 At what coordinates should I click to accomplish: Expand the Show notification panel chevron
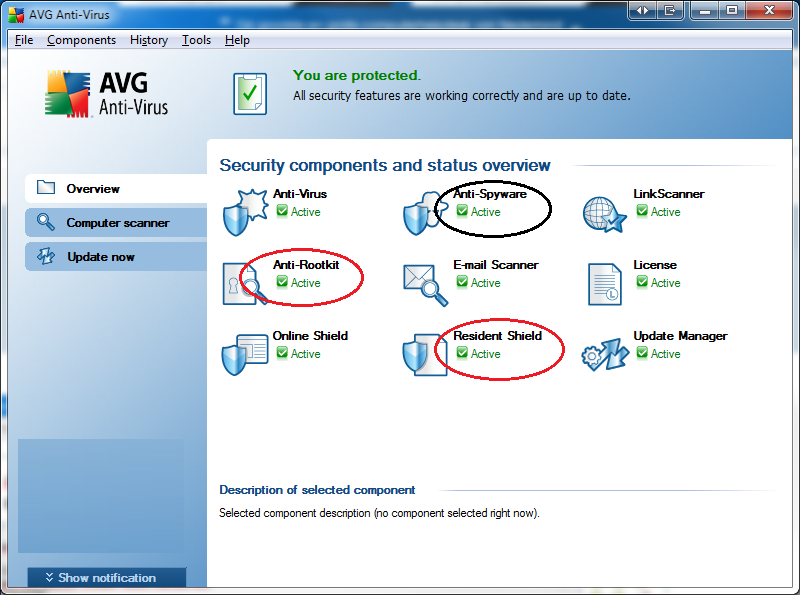[49, 578]
